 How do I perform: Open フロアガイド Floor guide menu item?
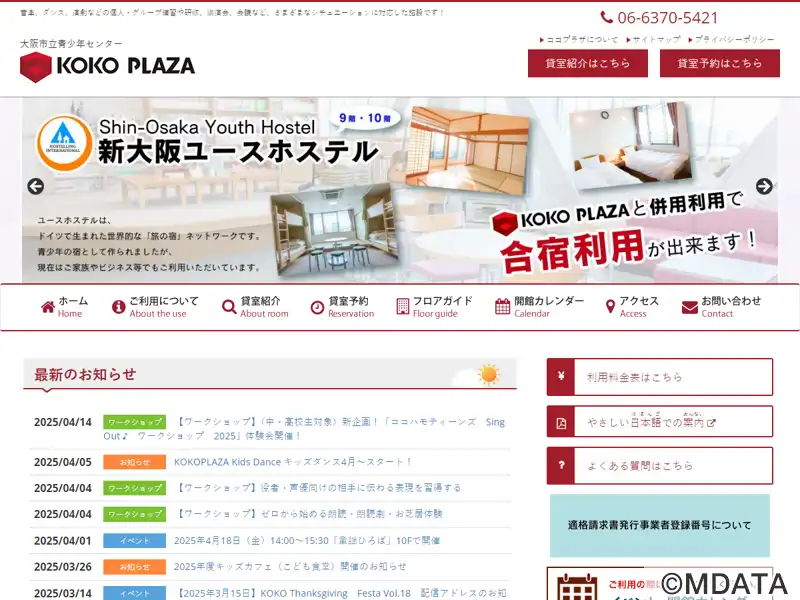click(434, 307)
